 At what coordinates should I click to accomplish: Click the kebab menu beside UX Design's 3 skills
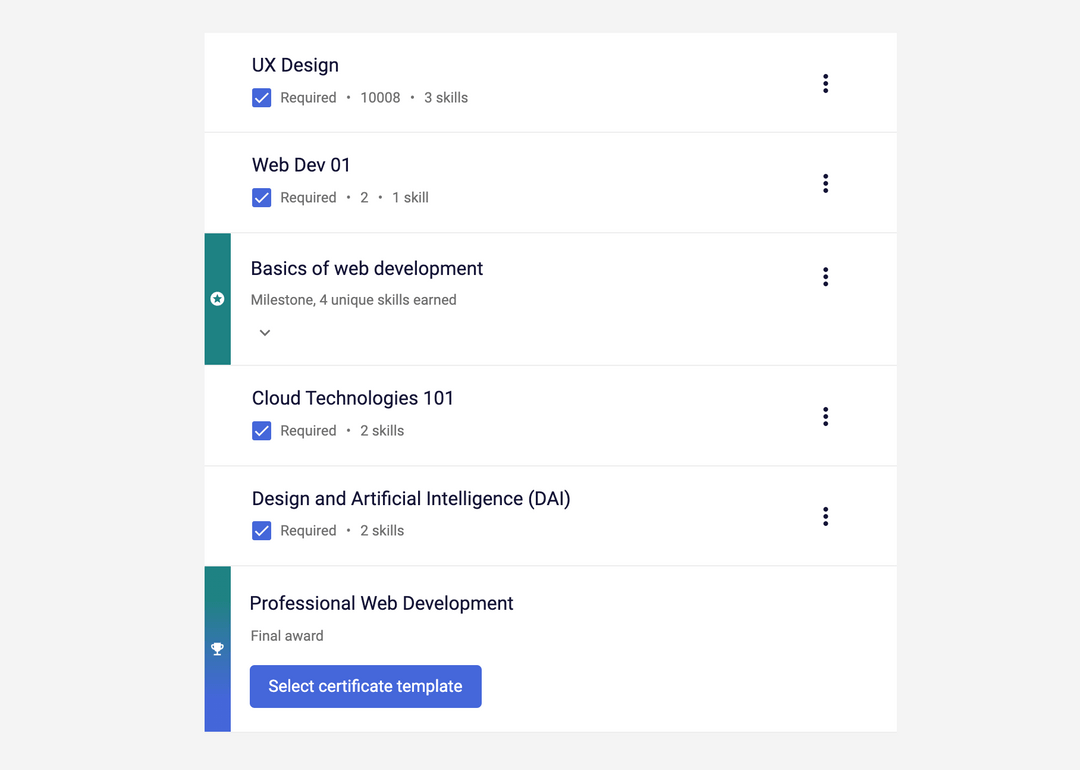825,84
